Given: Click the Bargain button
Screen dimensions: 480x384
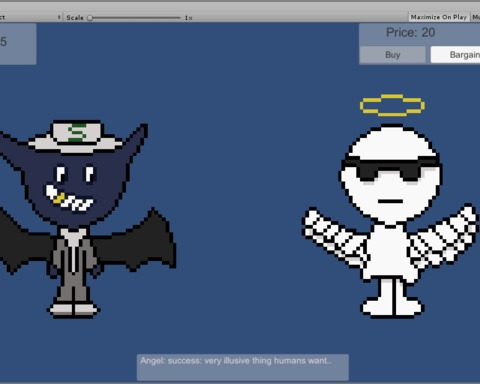Looking at the screenshot, I should [456, 55].
